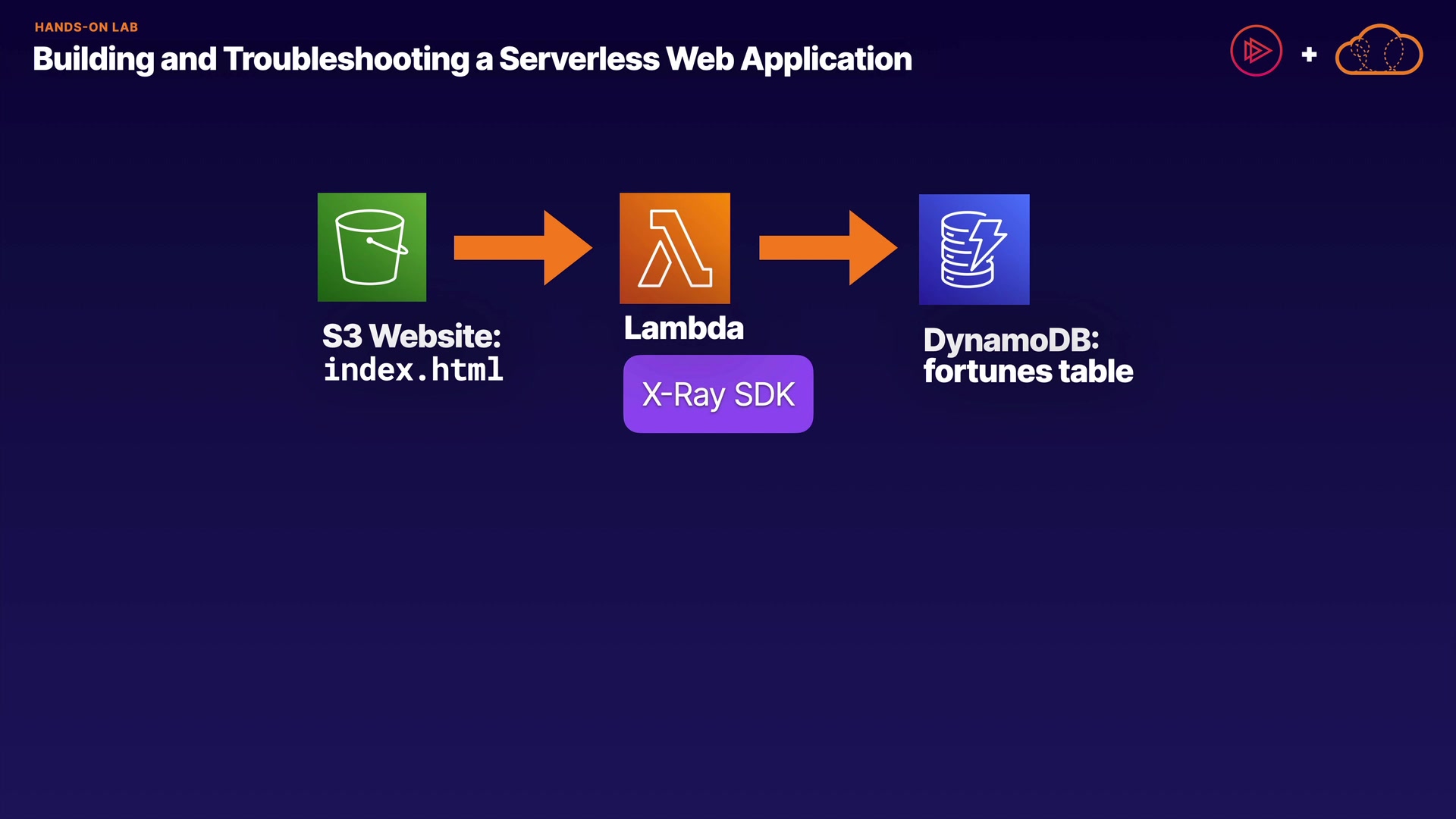The image size is (1456, 819).
Task: Click the HANDS-ON LAB orange caption
Action: pyautogui.click(x=86, y=27)
